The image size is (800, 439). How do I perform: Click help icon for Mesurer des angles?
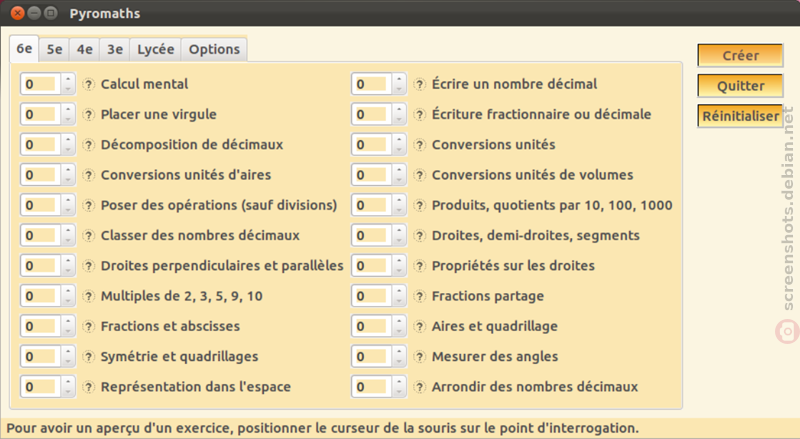419,357
